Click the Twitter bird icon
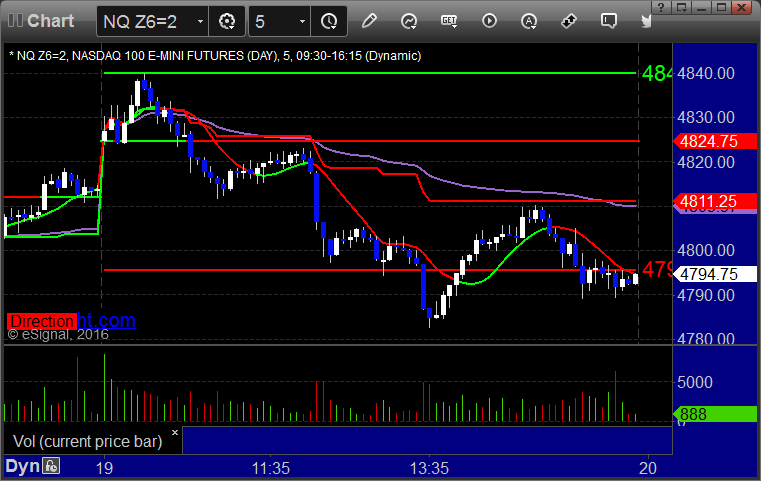This screenshot has width=761, height=481. (646, 21)
